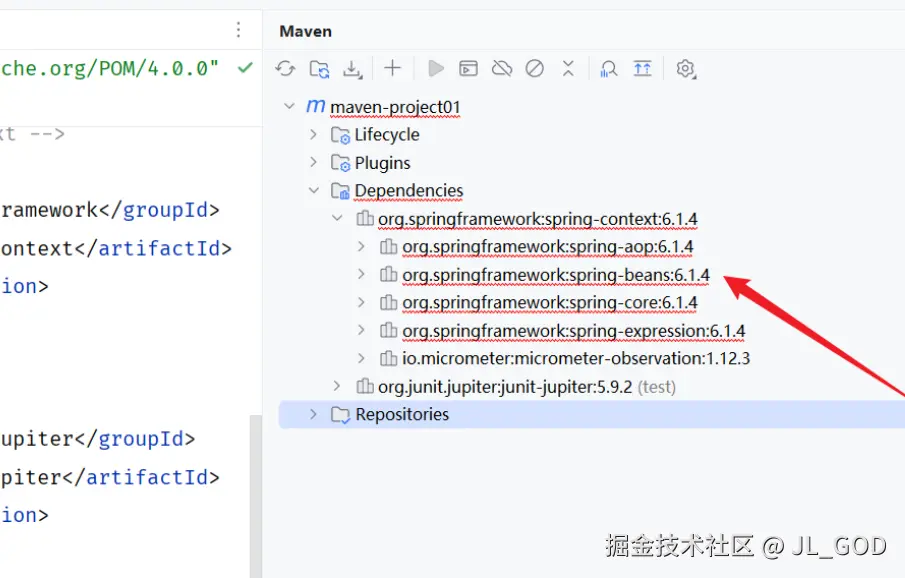Click the micrometer-observation library icon
The image size is (905, 578).
pyautogui.click(x=388, y=358)
